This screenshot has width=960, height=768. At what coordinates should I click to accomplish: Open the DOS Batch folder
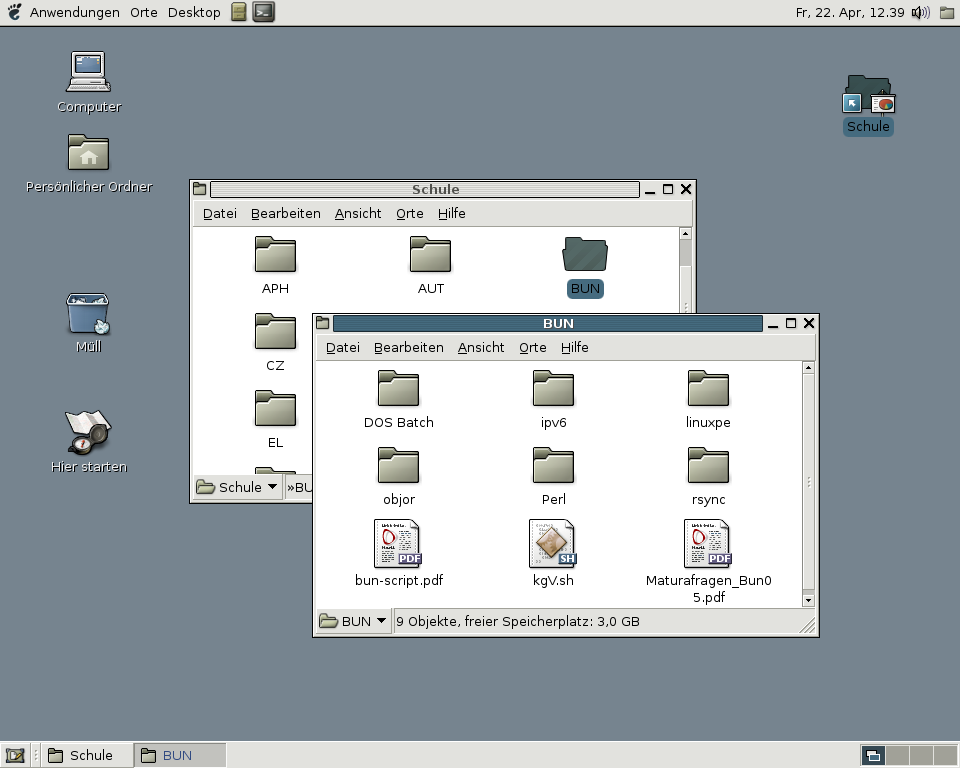[x=398, y=389]
